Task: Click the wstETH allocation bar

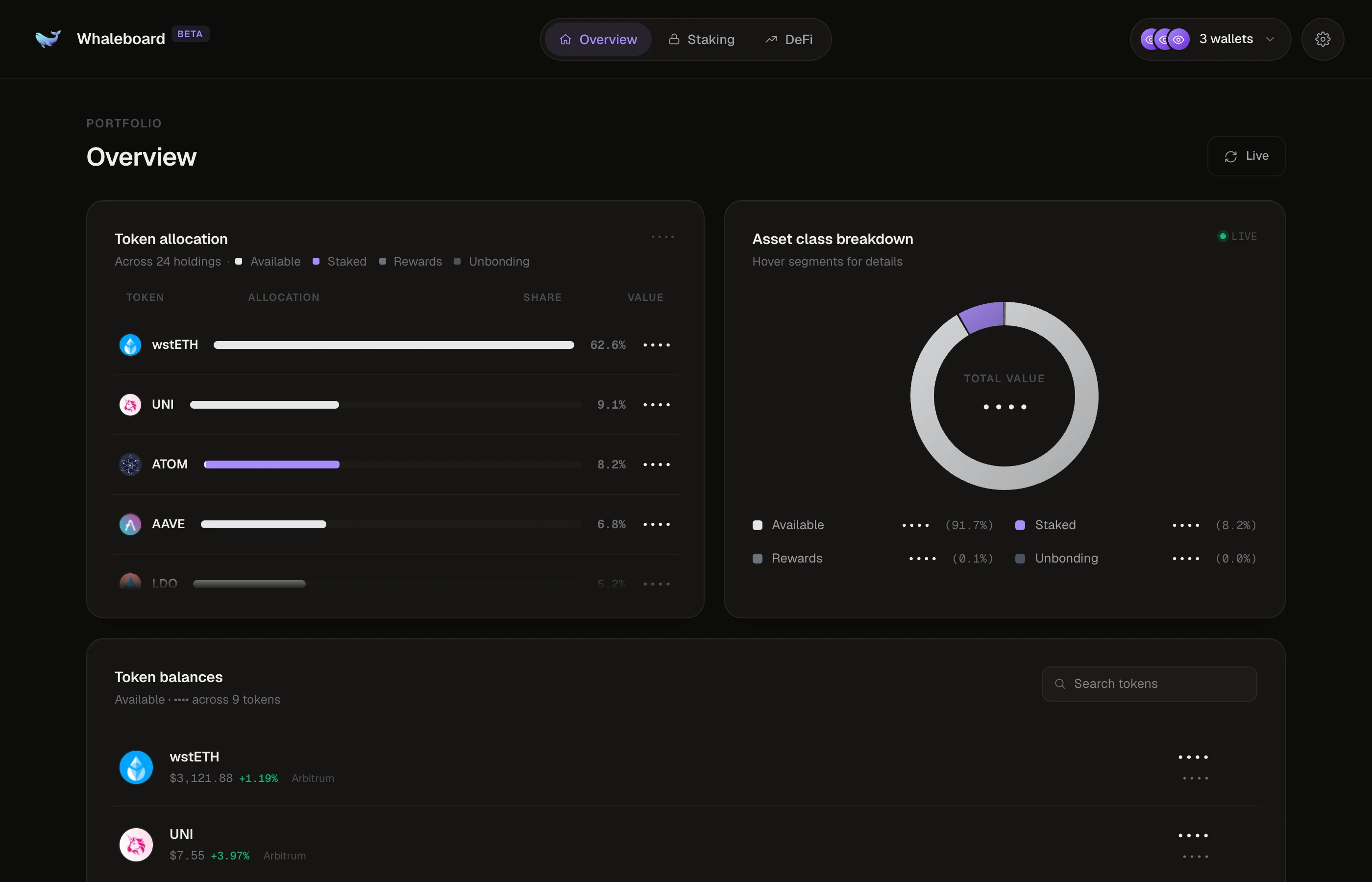Action: click(x=393, y=345)
